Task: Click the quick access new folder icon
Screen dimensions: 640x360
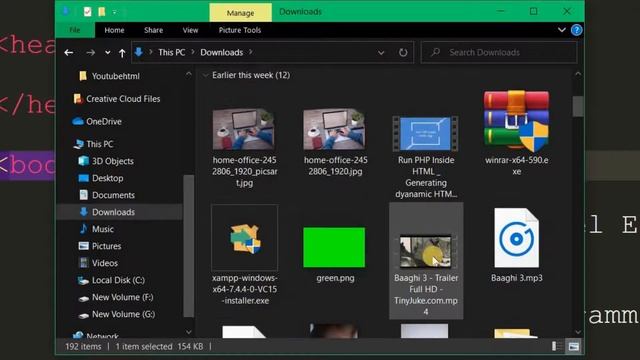Action: point(102,11)
